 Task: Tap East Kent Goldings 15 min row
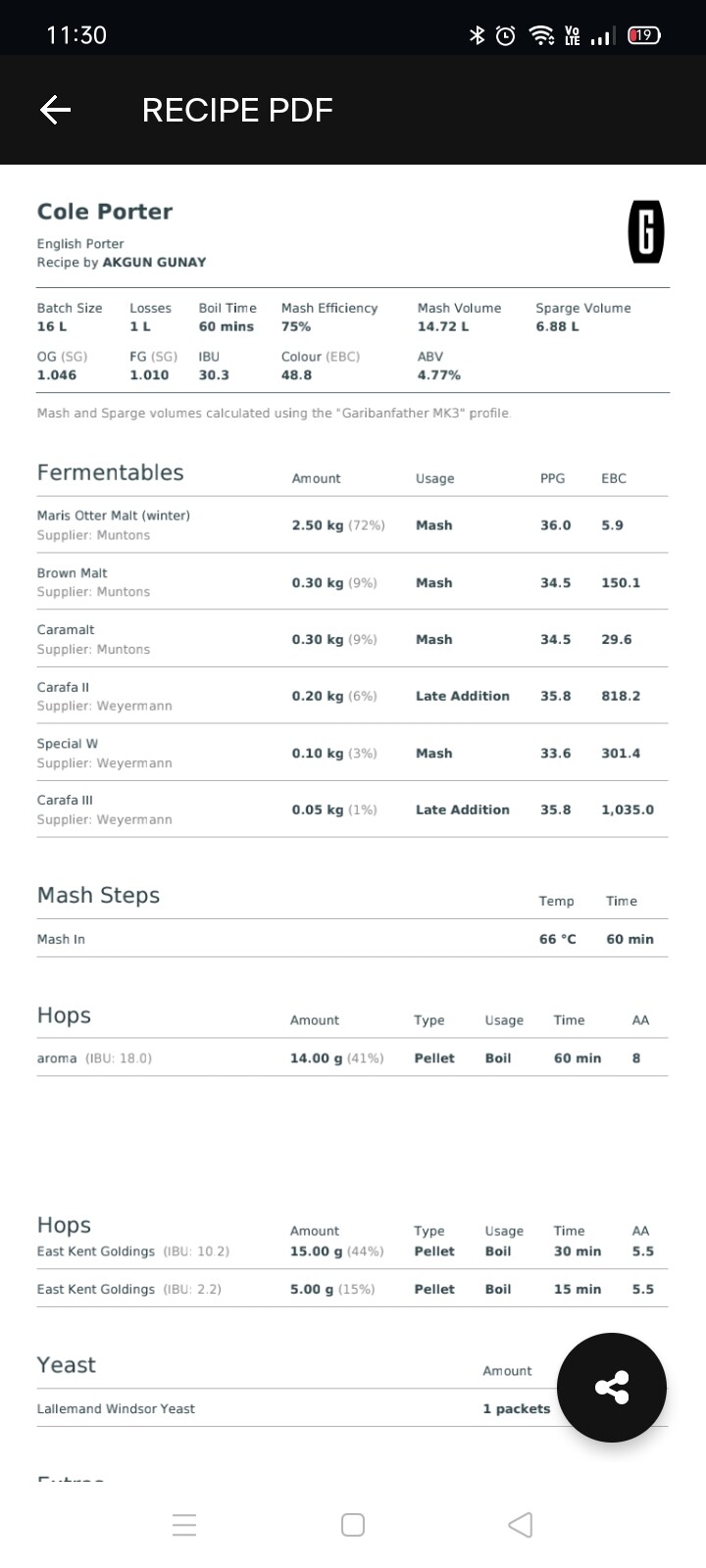(x=353, y=1289)
